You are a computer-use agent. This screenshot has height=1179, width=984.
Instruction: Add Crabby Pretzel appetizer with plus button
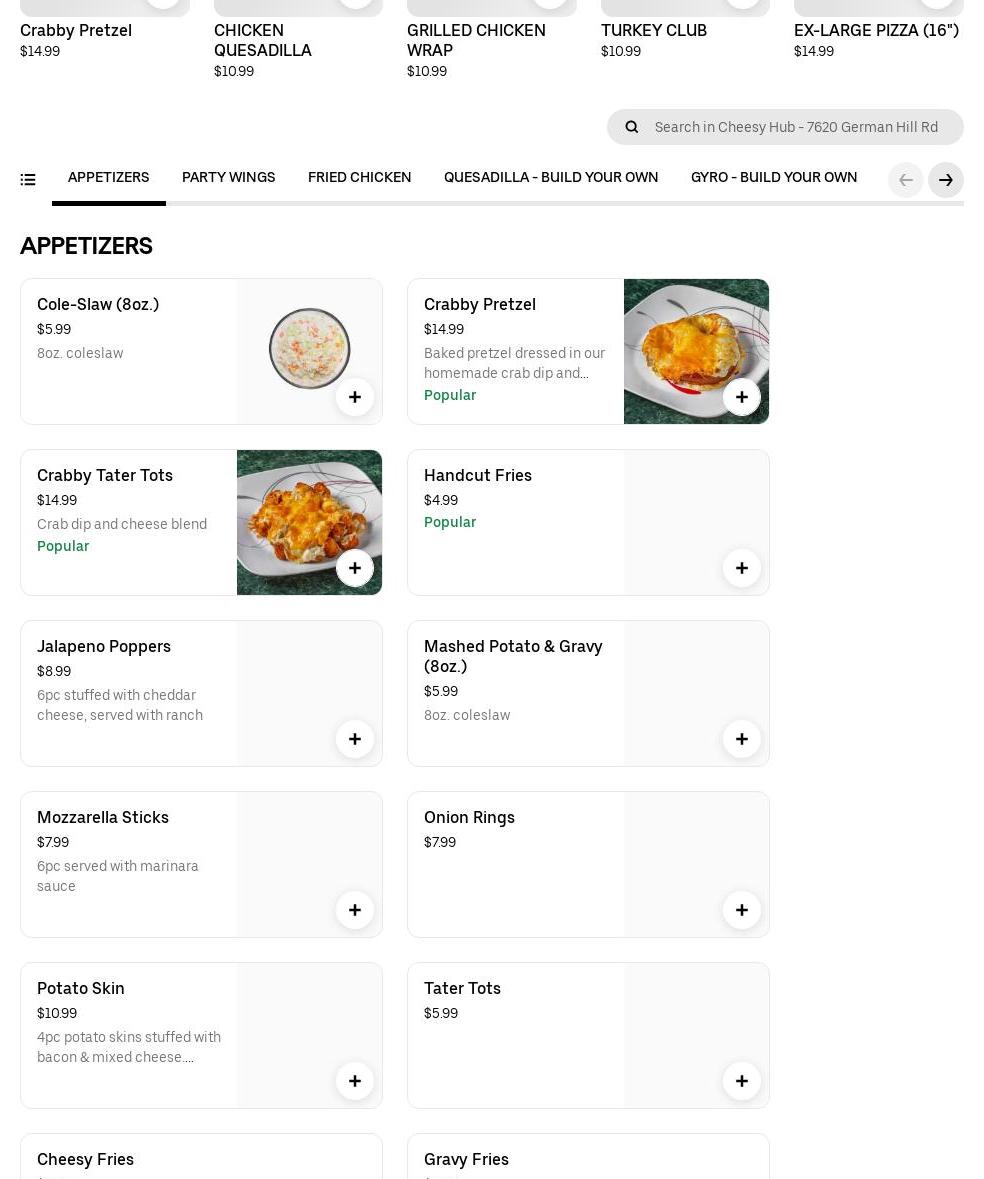[742, 397]
